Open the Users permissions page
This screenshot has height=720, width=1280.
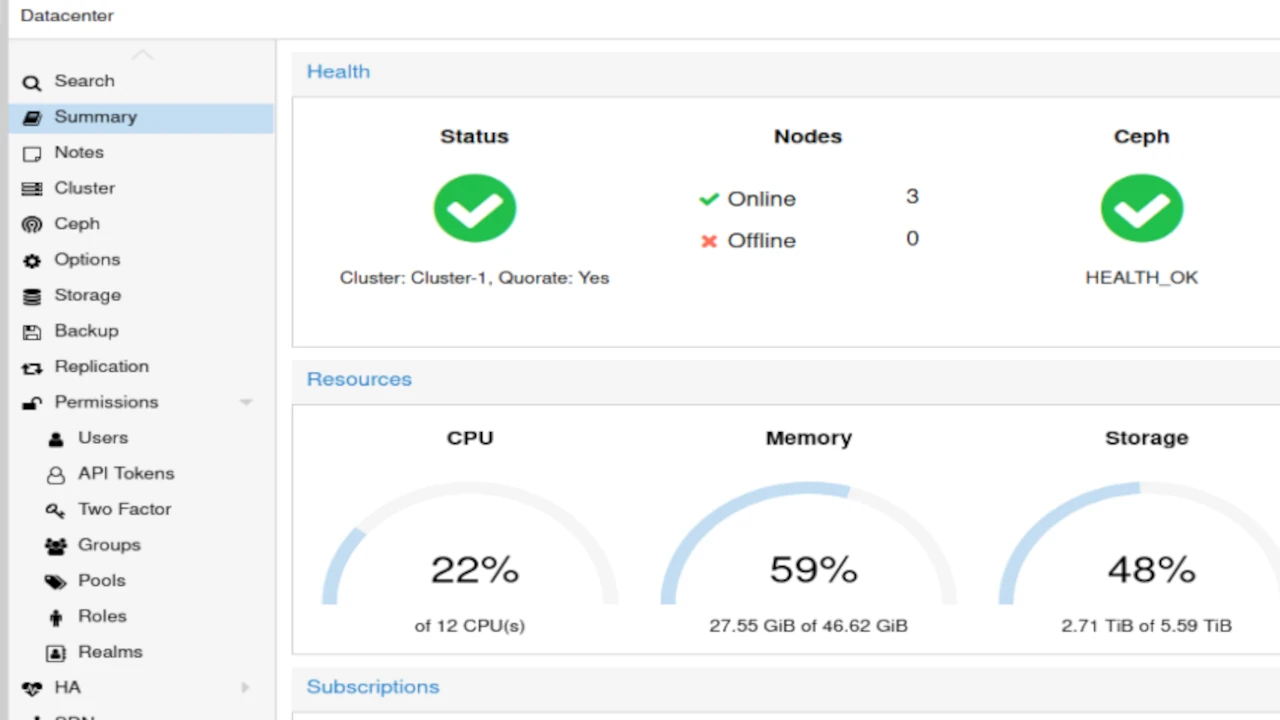[x=103, y=438]
